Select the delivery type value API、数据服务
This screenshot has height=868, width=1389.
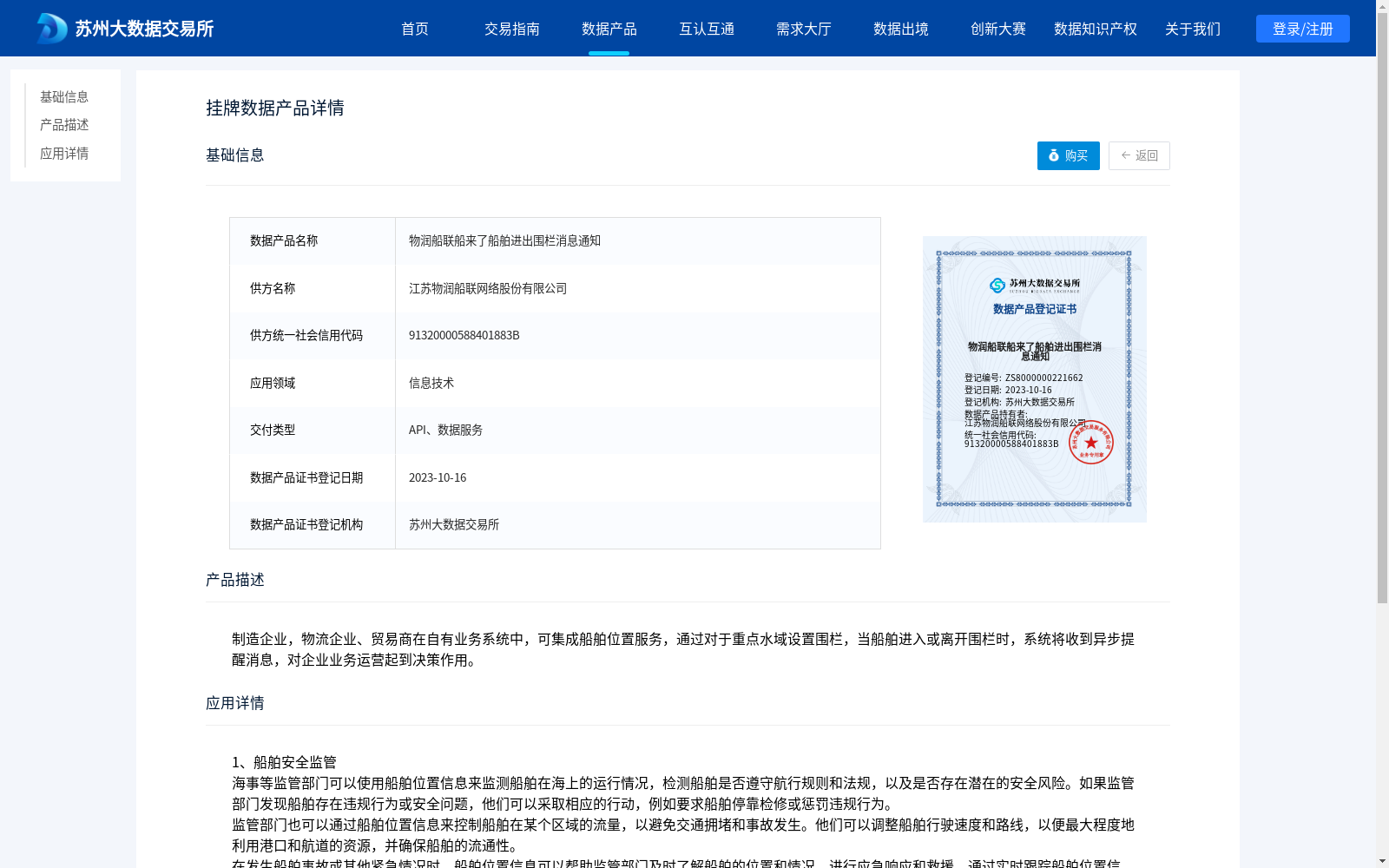click(445, 430)
